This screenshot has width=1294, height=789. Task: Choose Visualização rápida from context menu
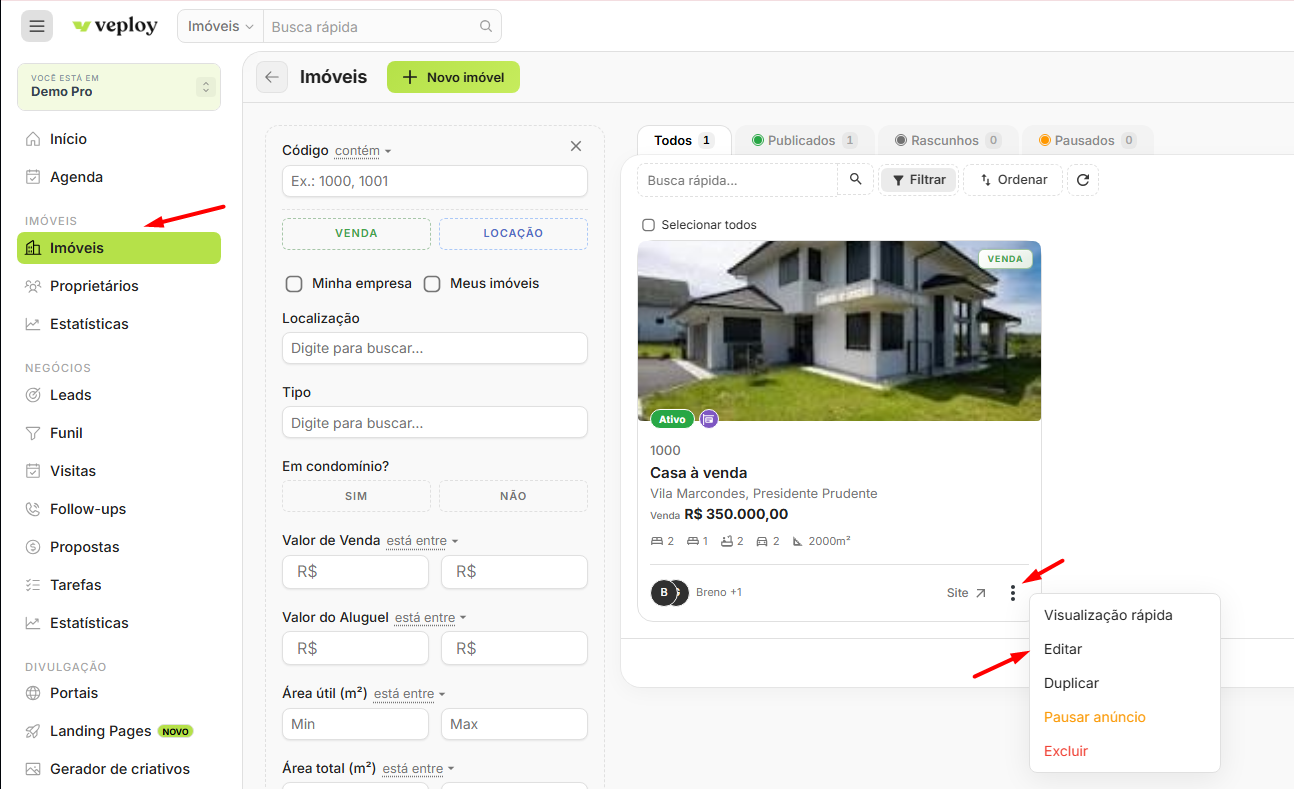point(1125,615)
